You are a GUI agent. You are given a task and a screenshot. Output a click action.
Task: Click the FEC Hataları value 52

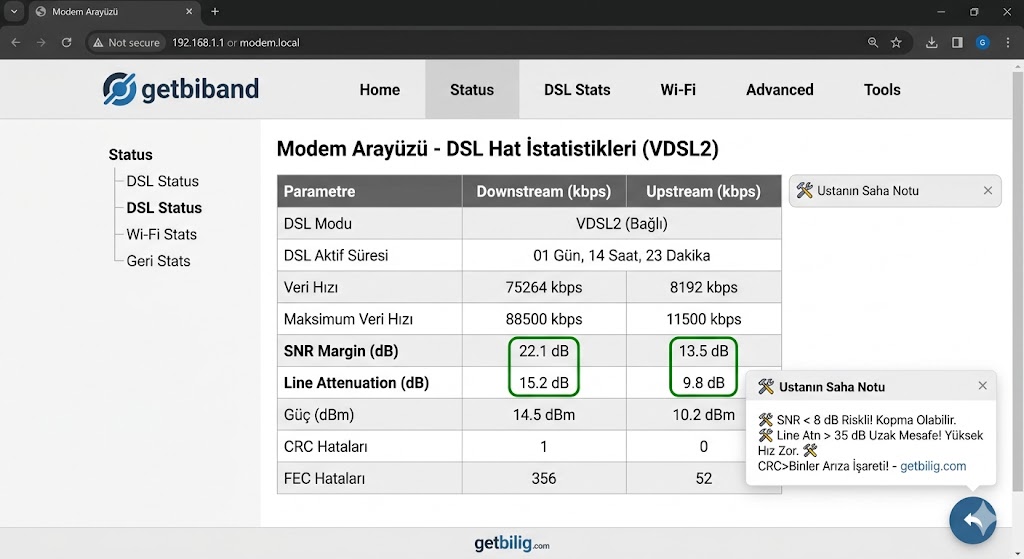[703, 479]
